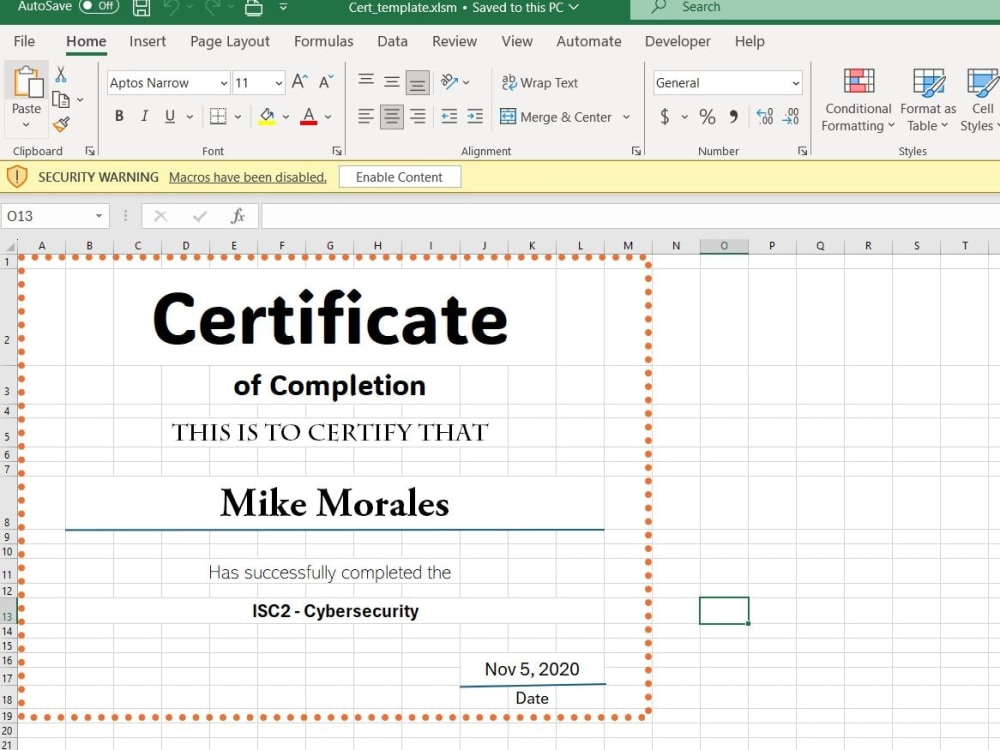Click the Copy icon
The height and width of the screenshot is (750, 1000).
(x=61, y=99)
